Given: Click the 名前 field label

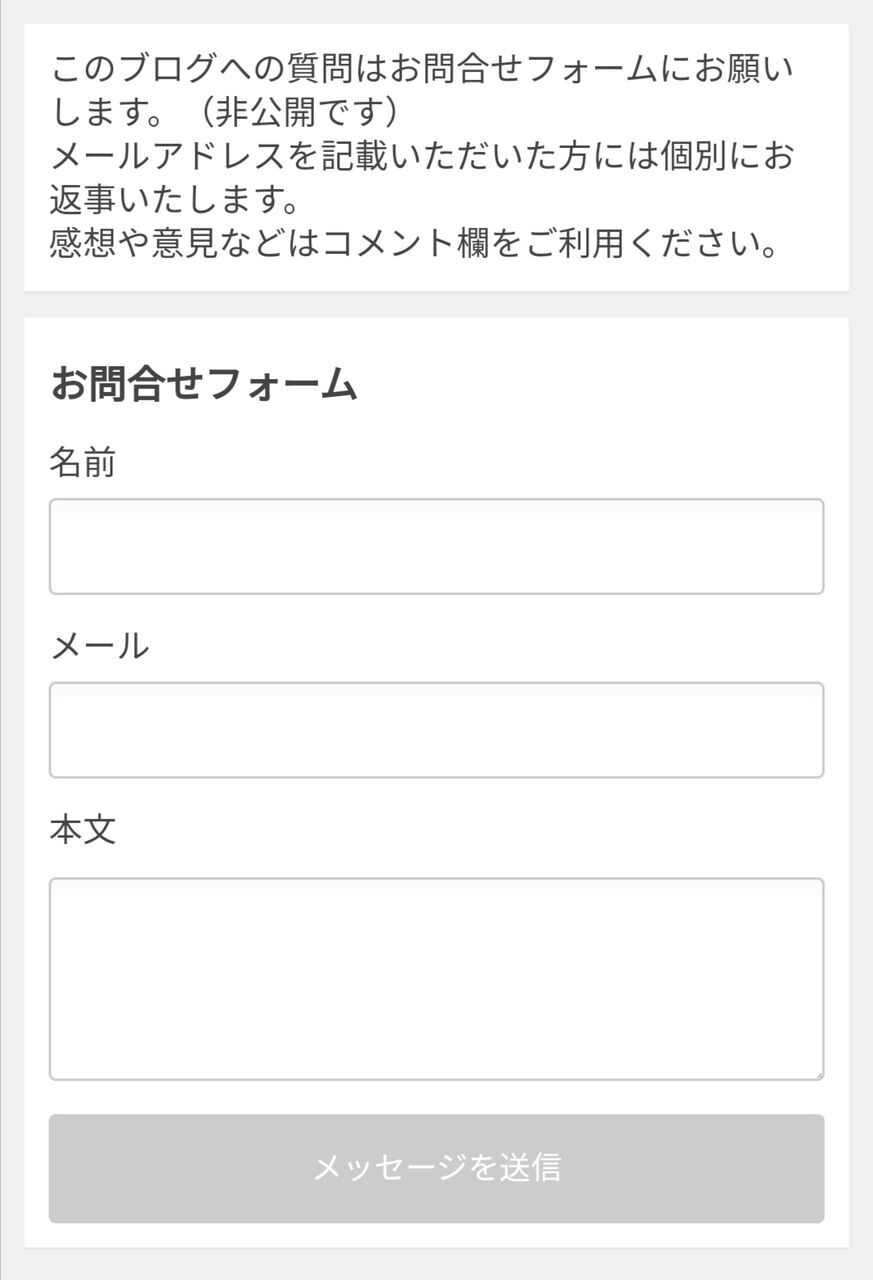Looking at the screenshot, I should (82, 463).
